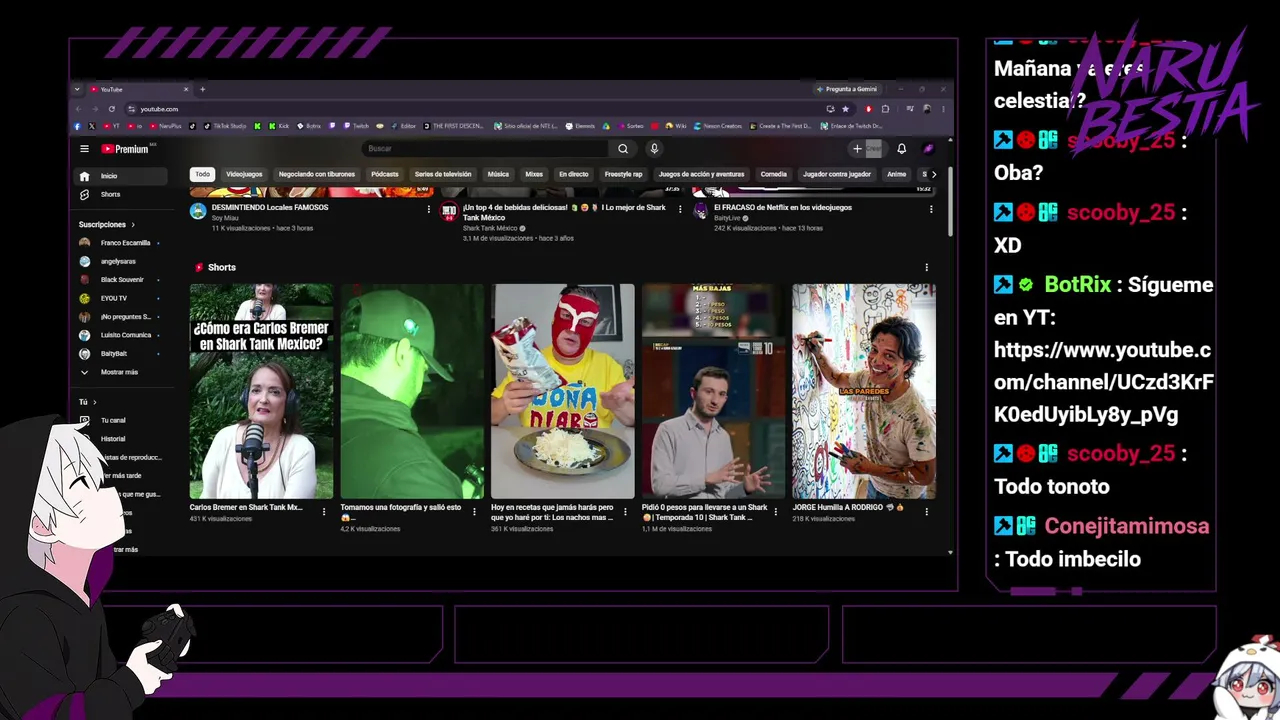The height and width of the screenshot is (720, 1280).
Task: Select the Videojuegos filter chip
Action: click(244, 174)
